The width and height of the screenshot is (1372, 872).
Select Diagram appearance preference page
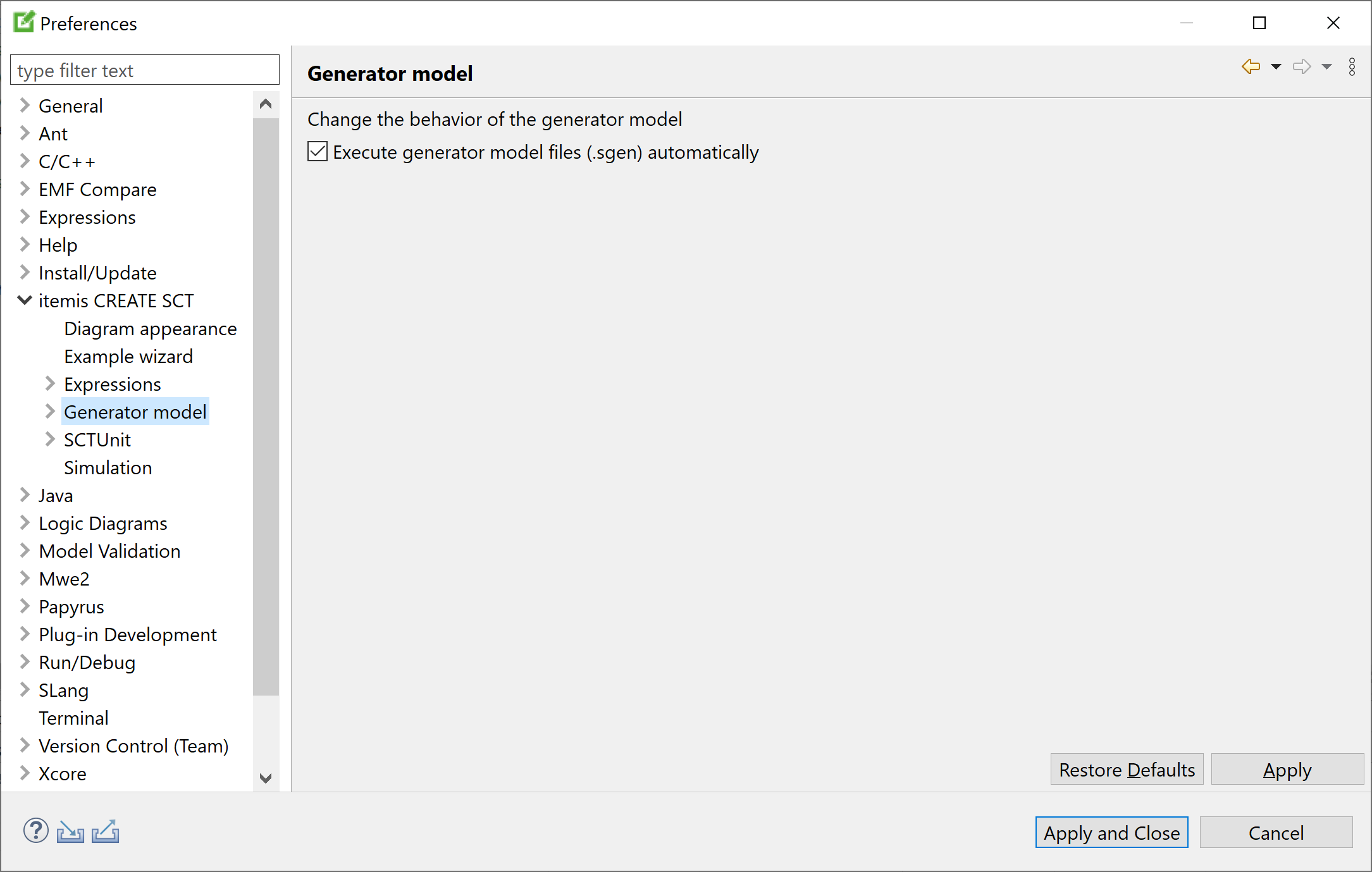pyautogui.click(x=151, y=329)
